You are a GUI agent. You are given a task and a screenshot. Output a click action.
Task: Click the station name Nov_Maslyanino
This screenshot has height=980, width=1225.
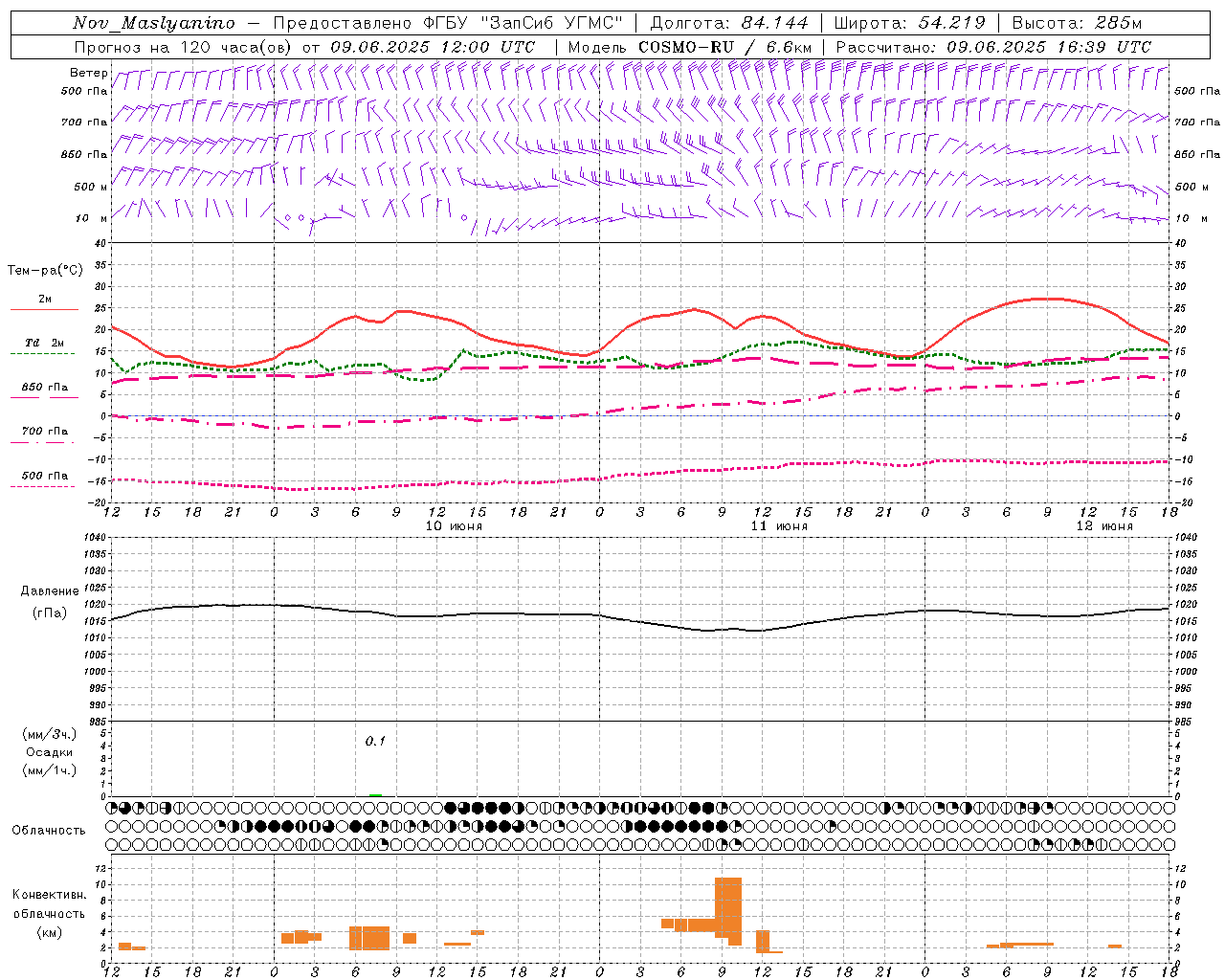click(x=154, y=23)
